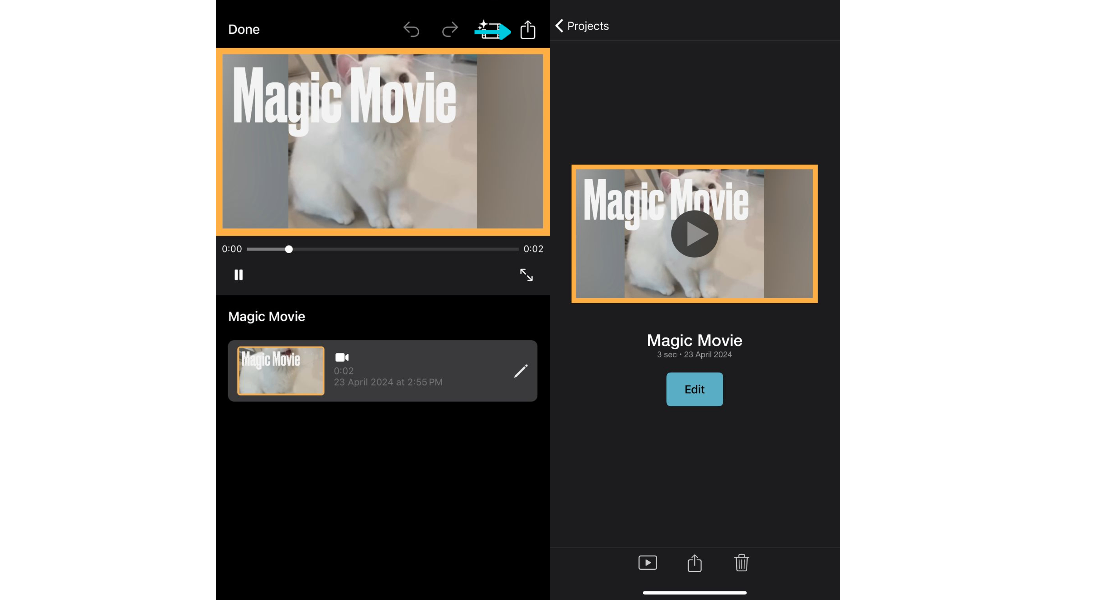Play the project from the preview play button
The height and width of the screenshot is (600, 1100).
[695, 234]
